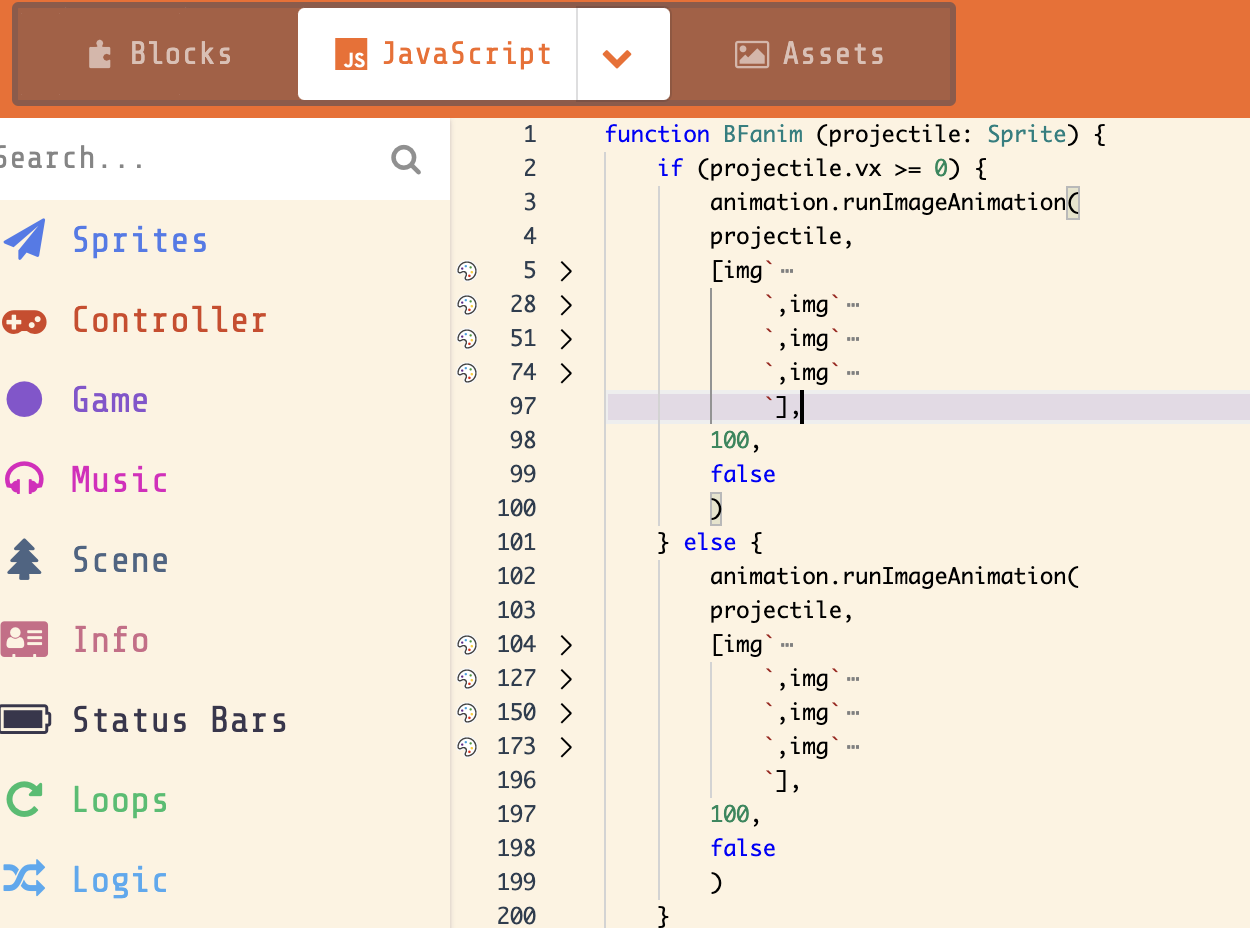Click the Sprites paper plane icon
The width and height of the screenshot is (1250, 928).
[25, 240]
